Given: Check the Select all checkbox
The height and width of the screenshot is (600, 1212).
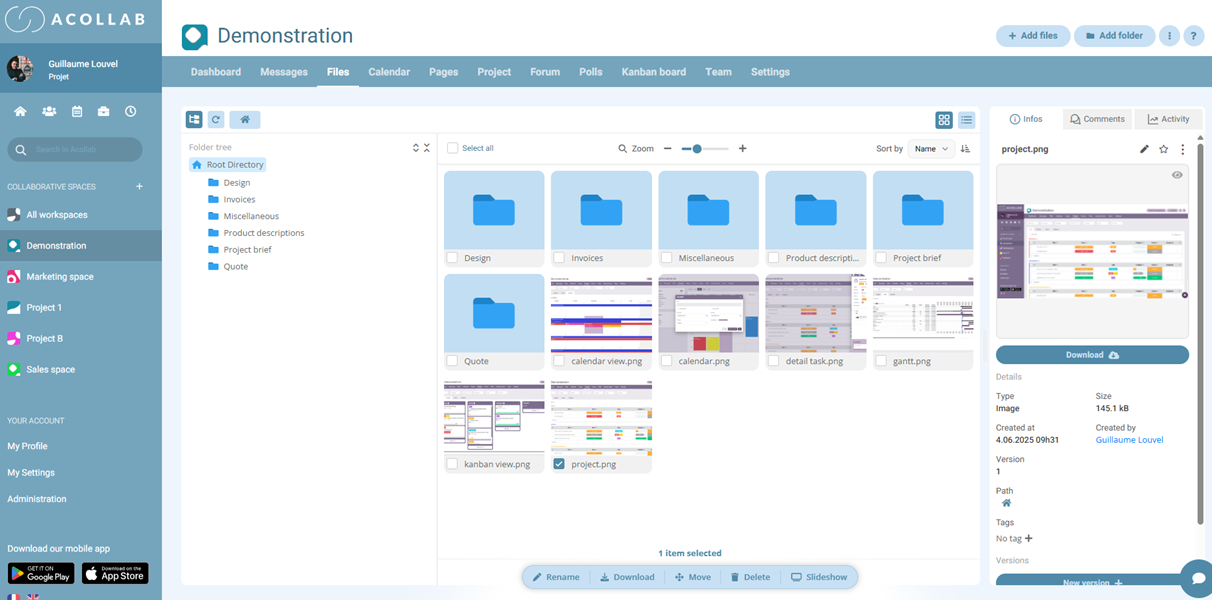Looking at the screenshot, I should click(453, 148).
